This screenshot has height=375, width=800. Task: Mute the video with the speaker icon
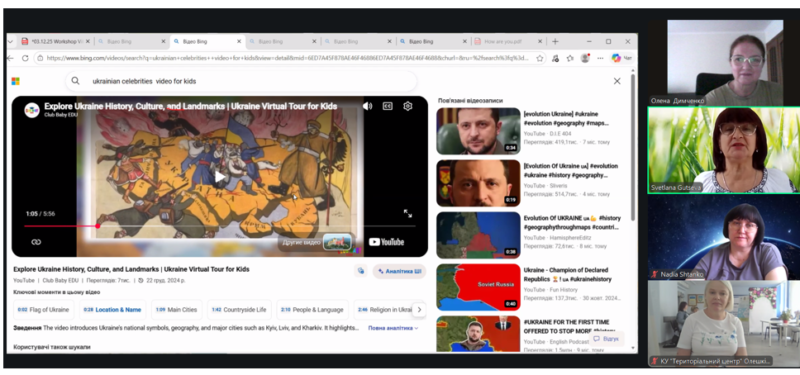pos(367,106)
